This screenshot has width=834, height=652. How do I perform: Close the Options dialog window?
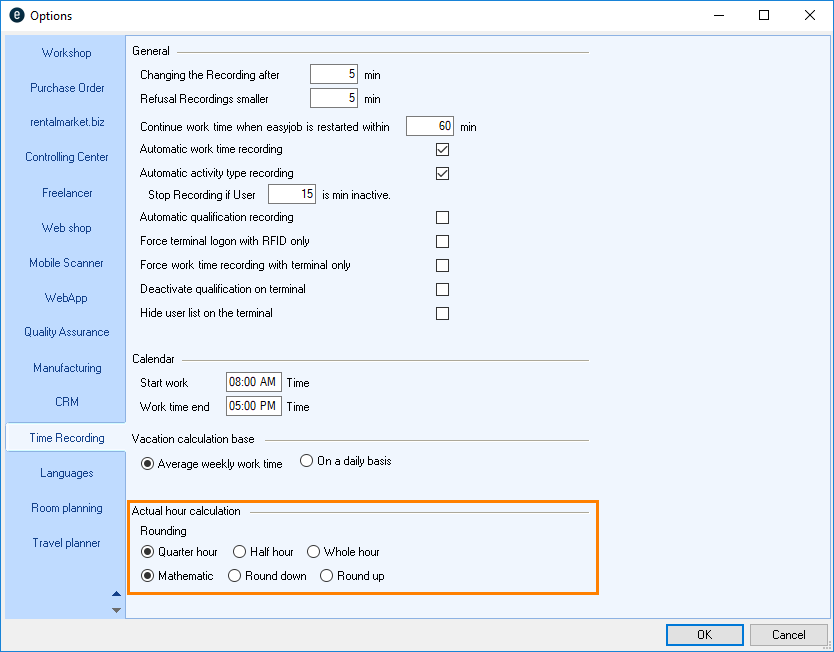pyautogui.click(x=810, y=15)
